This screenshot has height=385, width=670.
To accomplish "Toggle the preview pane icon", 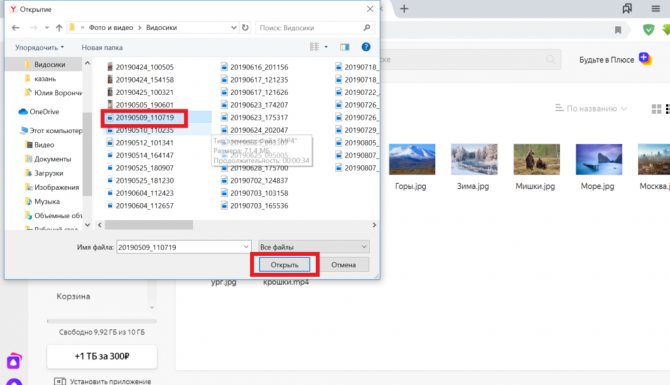I will (x=345, y=47).
